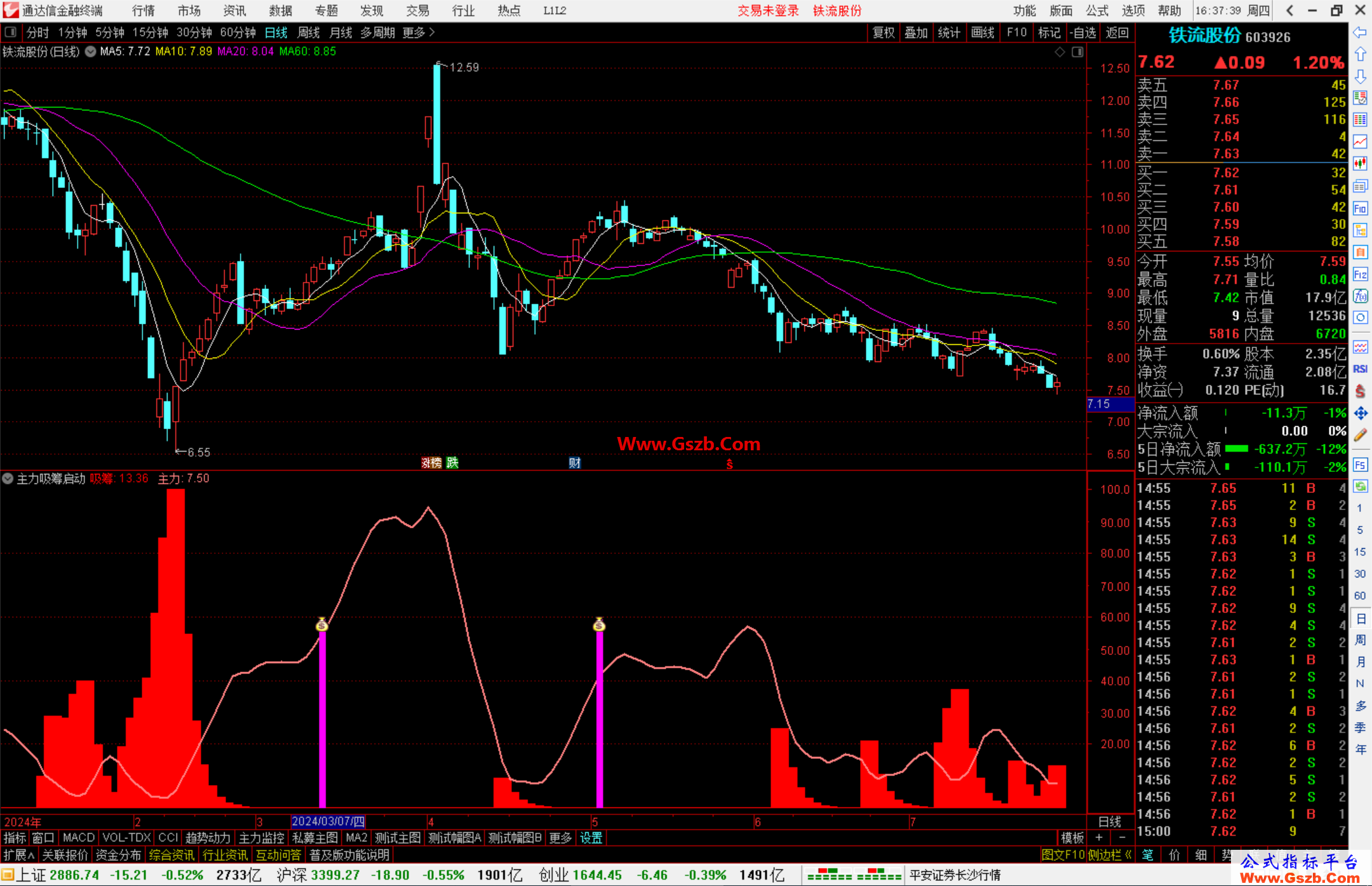Open the f(x) formula manager icon
This screenshot has width=1372, height=886.
tap(1360, 296)
